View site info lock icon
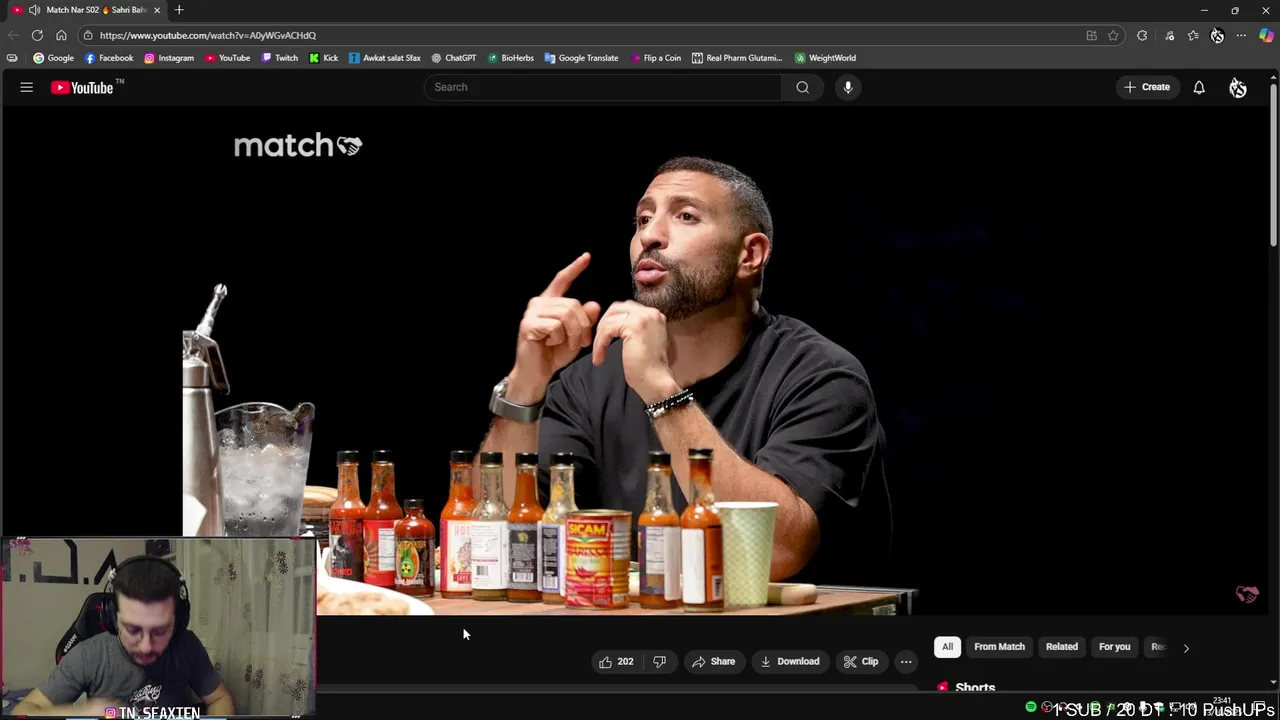 88,35
